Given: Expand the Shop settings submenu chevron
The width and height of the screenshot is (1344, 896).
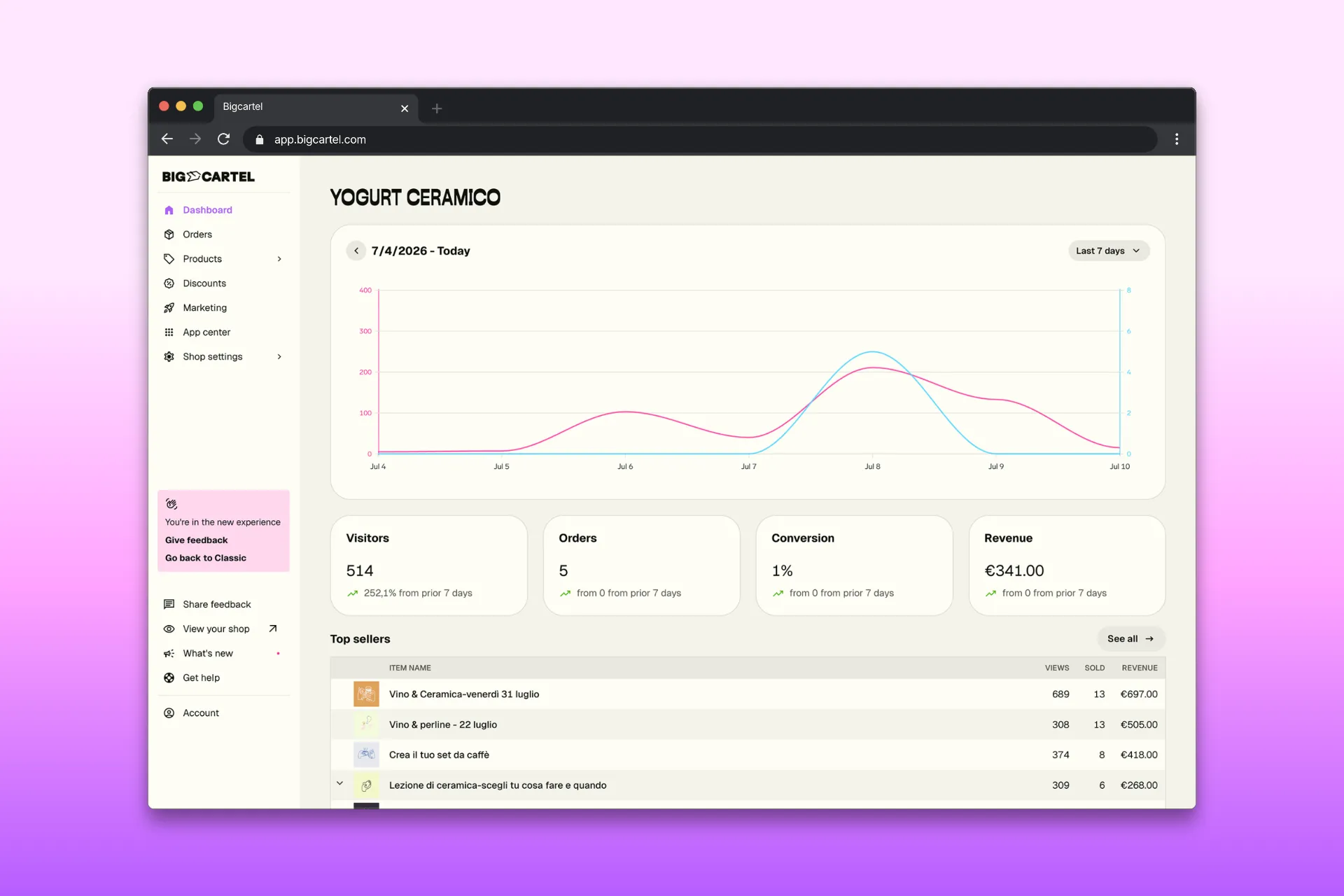Looking at the screenshot, I should (279, 357).
